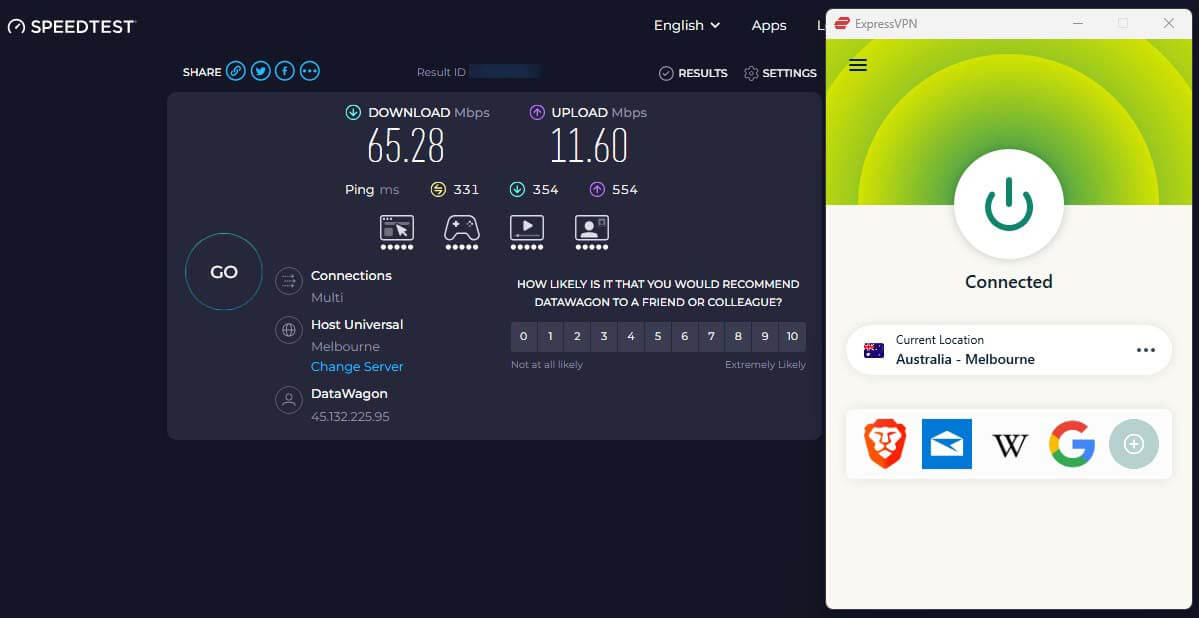
Task: Rate 4 on the recommend scale
Action: click(630, 337)
